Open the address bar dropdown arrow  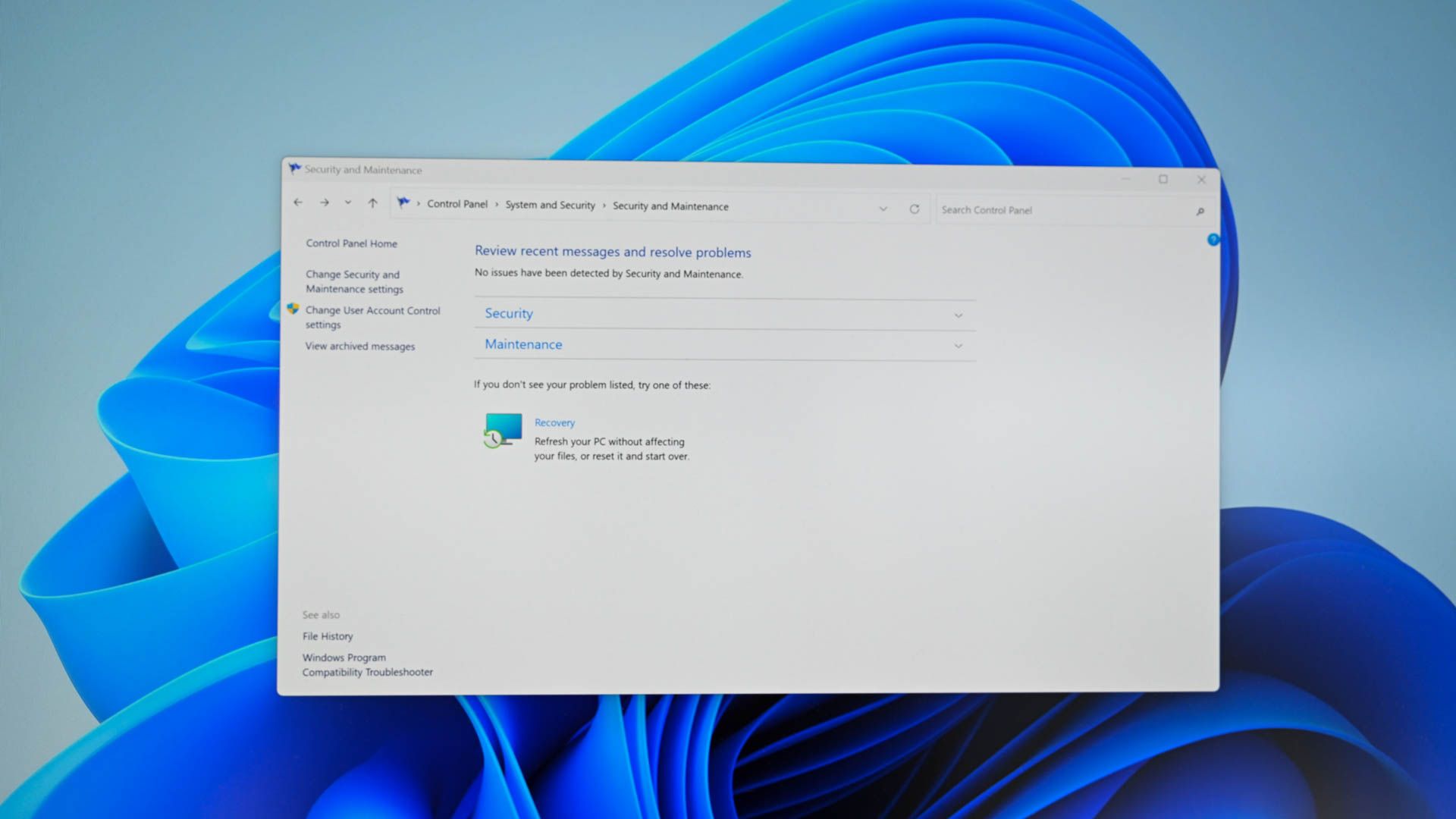[883, 208]
